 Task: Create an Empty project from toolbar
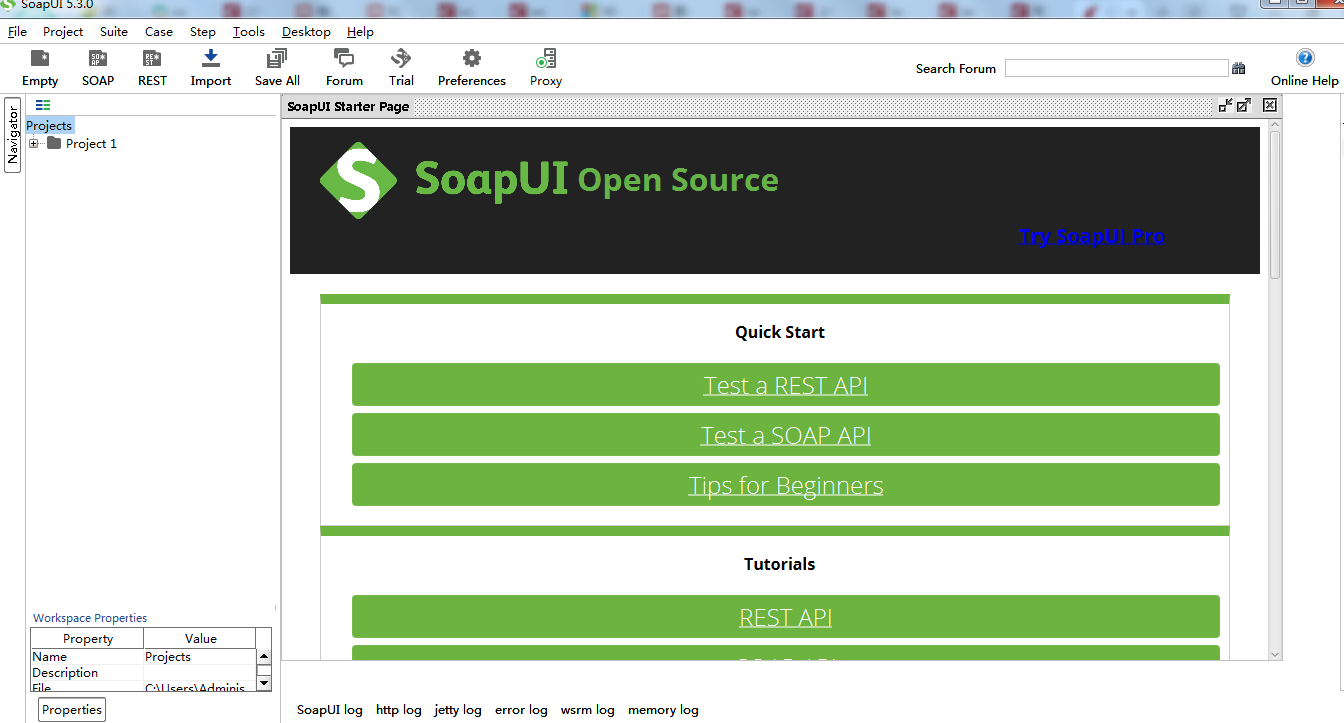click(40, 68)
